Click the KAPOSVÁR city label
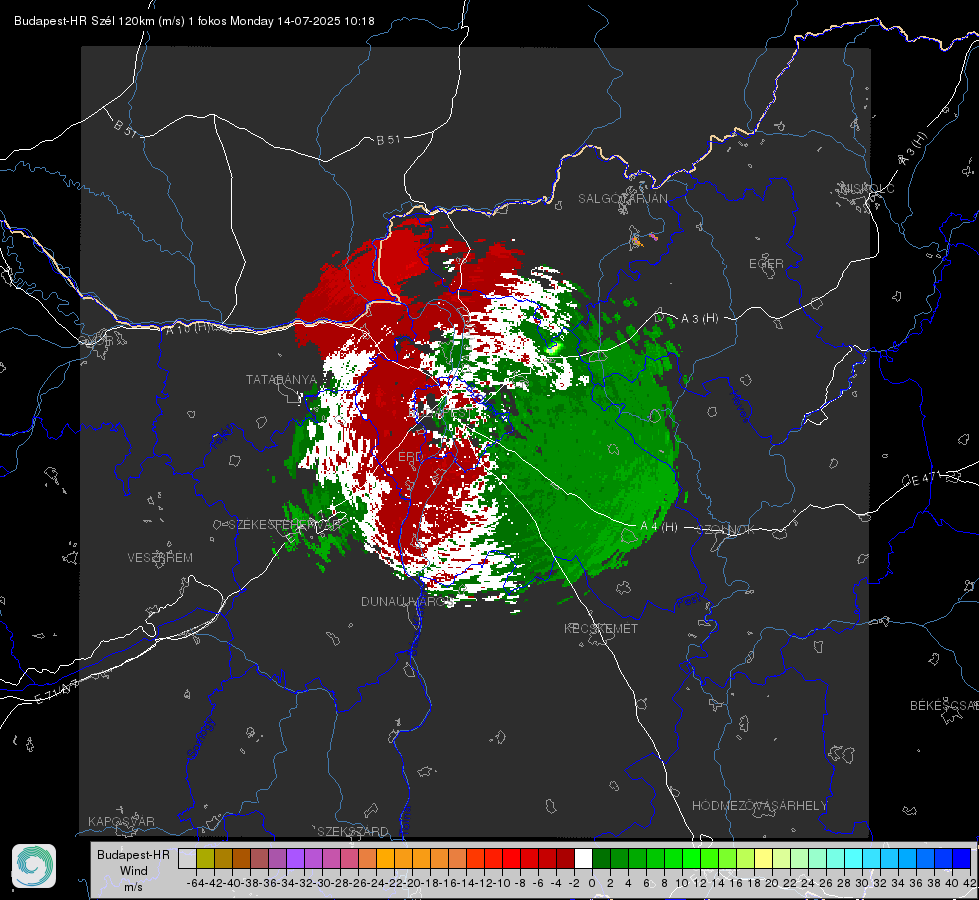979x900 pixels. [x=121, y=821]
